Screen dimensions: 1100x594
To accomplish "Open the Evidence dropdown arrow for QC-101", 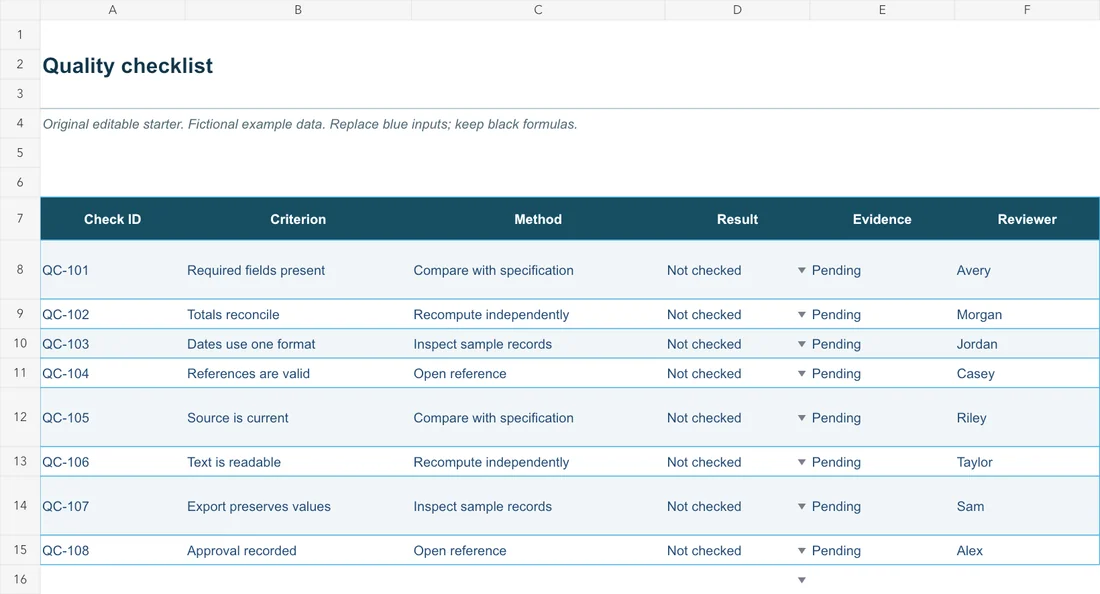I will coord(801,270).
